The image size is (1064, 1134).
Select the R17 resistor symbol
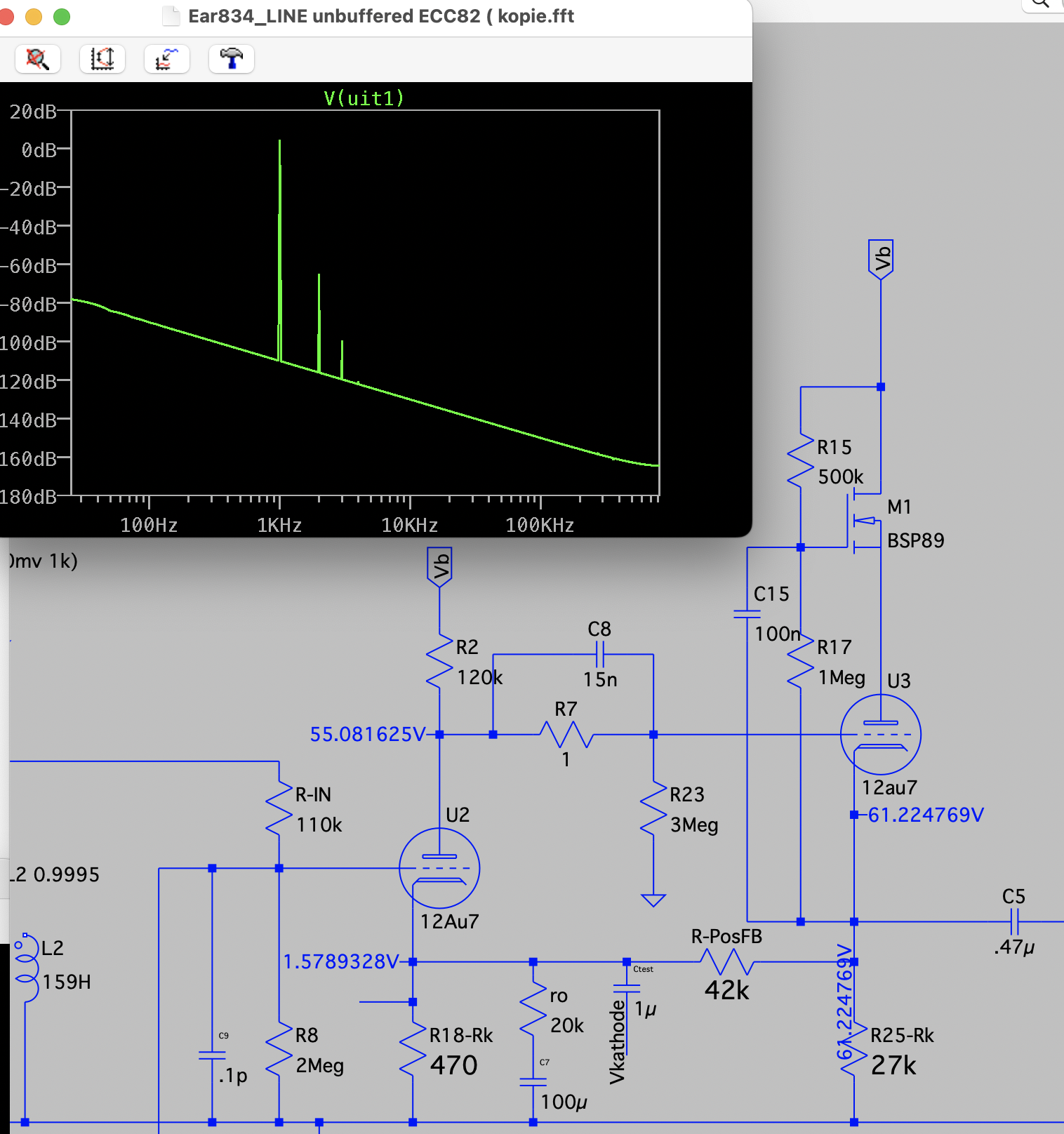coord(801,660)
